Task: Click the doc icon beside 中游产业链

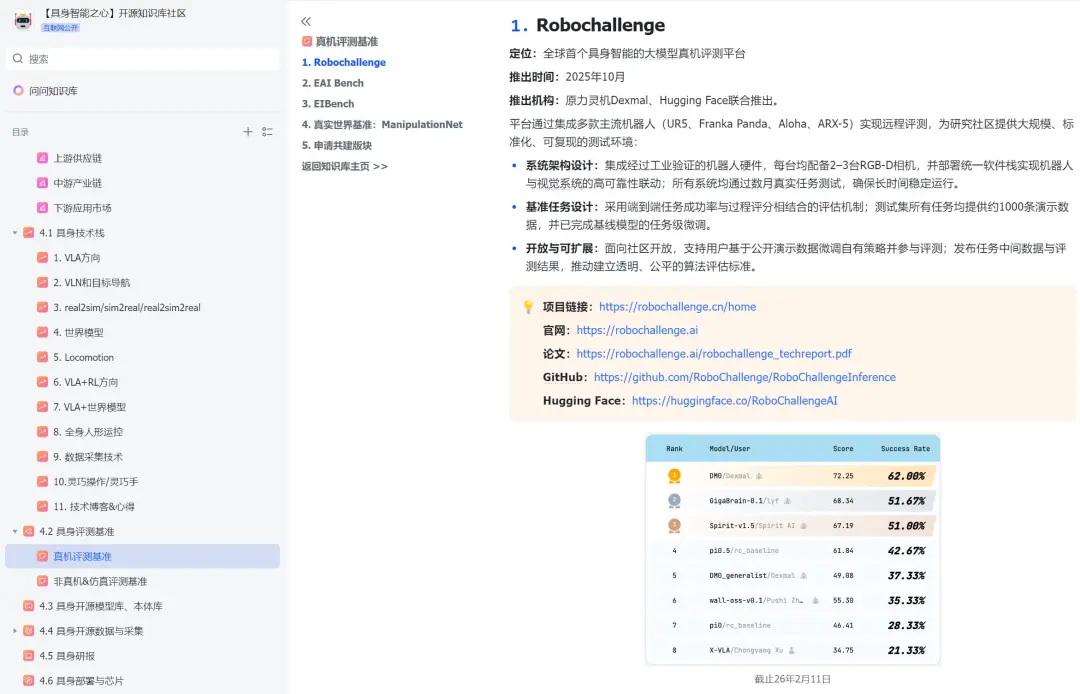Action: pos(42,182)
